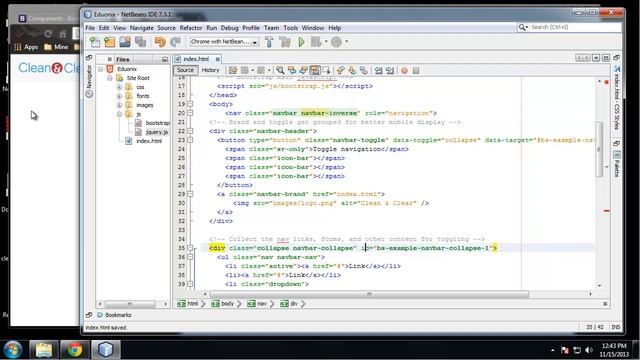
Task: Click the Search (Ctrl+I) input field
Action: tap(570, 27)
